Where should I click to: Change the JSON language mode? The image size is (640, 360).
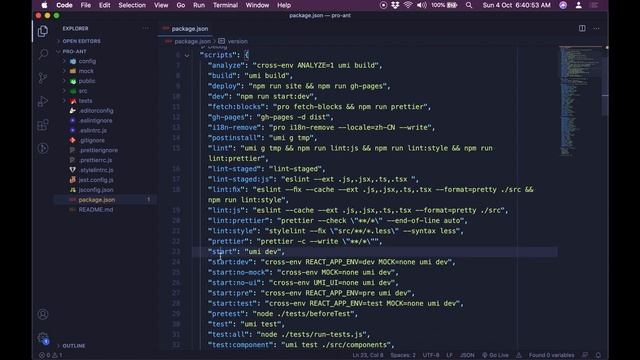click(x=467, y=355)
